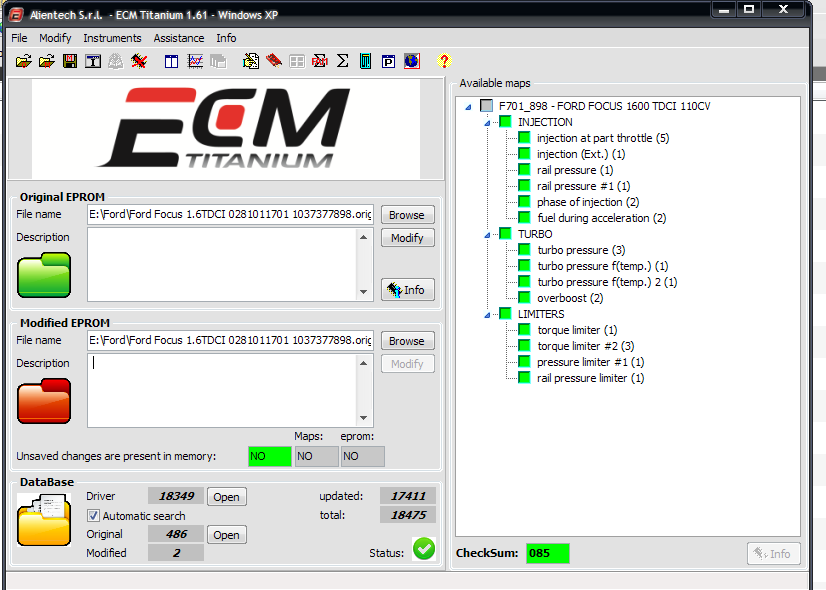The height and width of the screenshot is (590, 826).
Task: Click the green Original EPROM folder icon
Action: coord(44,275)
